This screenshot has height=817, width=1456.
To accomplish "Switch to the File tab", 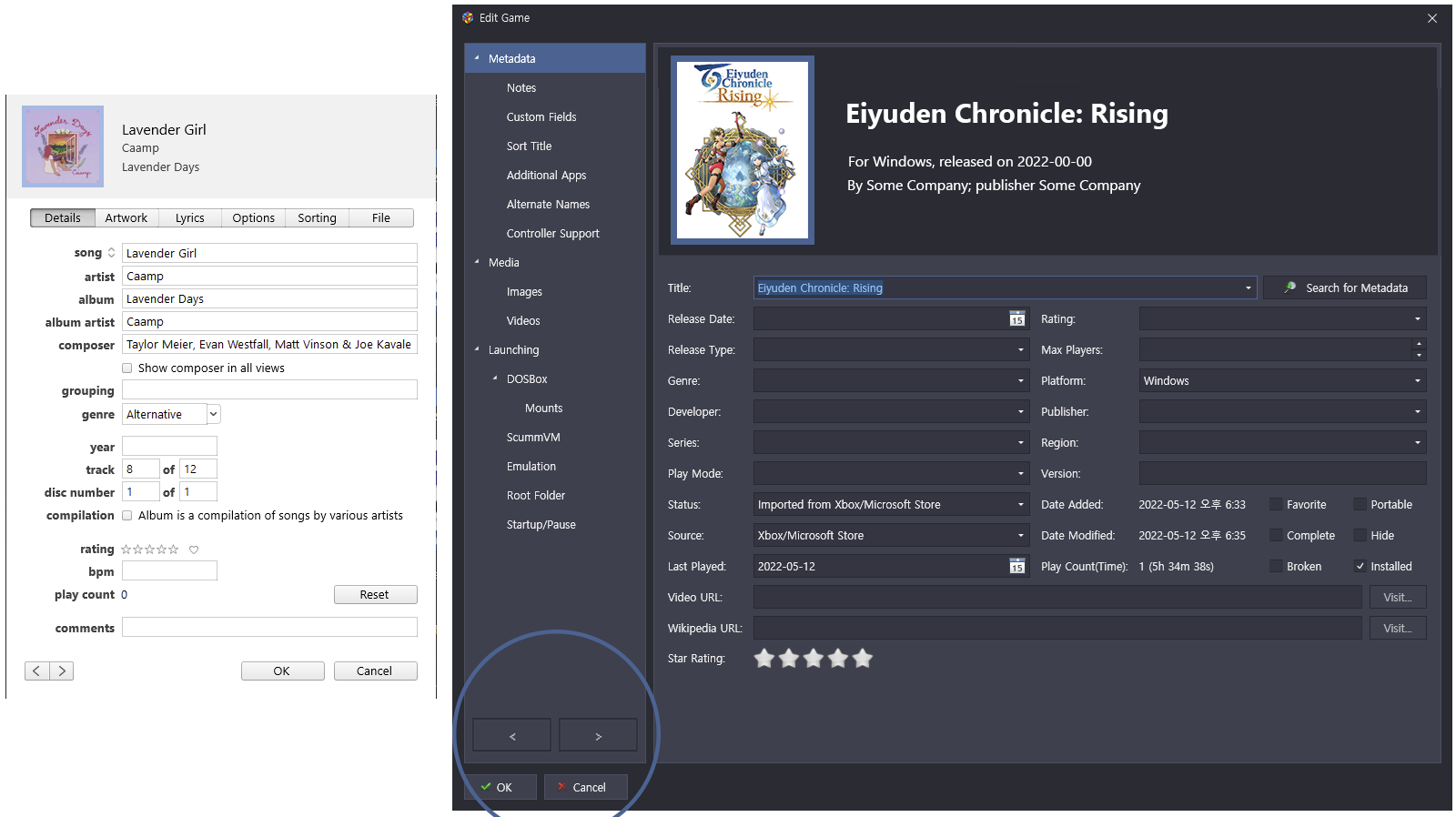I will pyautogui.click(x=381, y=218).
